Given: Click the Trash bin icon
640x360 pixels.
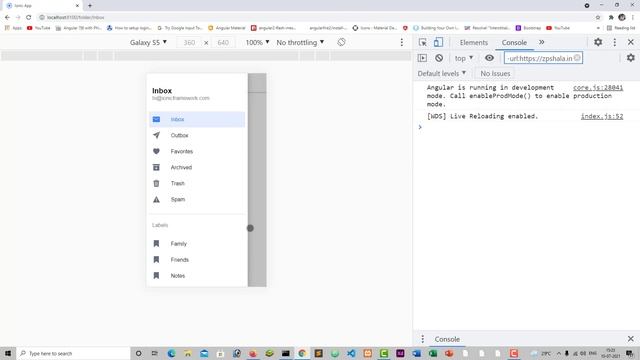Looking at the screenshot, I should click(156, 183).
